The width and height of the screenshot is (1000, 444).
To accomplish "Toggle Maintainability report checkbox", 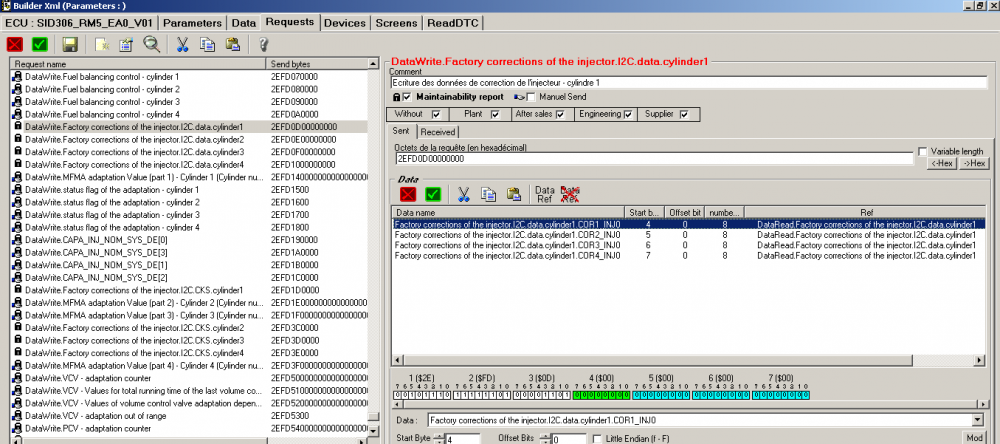I will pos(407,97).
